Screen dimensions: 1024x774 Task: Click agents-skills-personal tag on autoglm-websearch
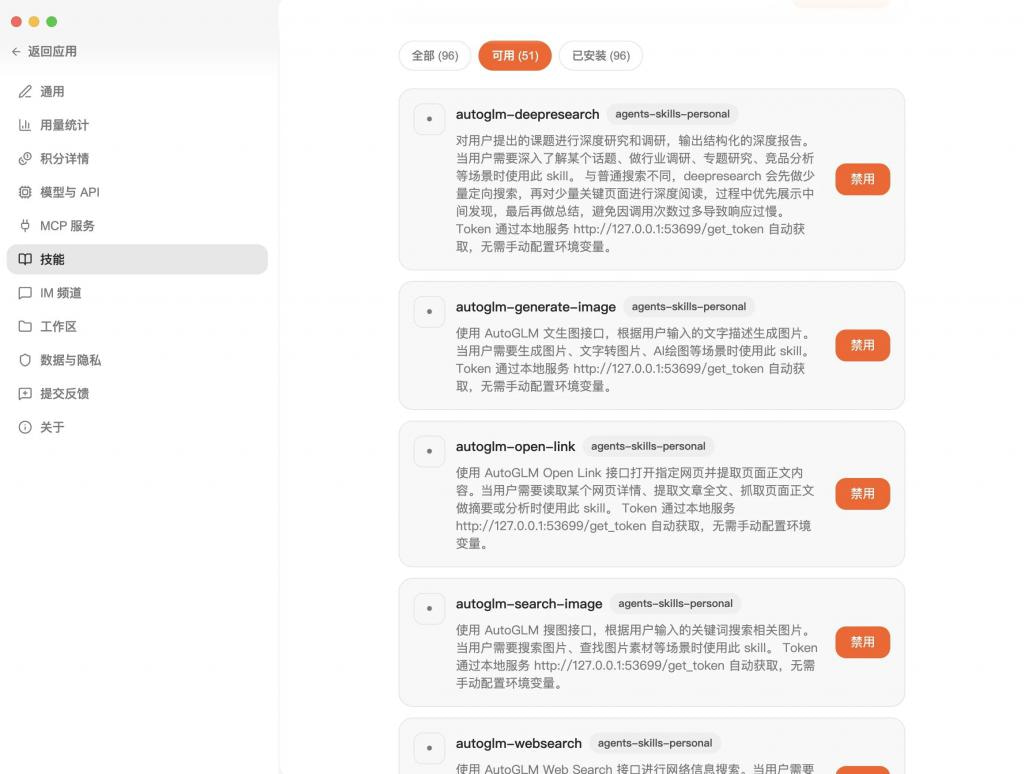(655, 743)
